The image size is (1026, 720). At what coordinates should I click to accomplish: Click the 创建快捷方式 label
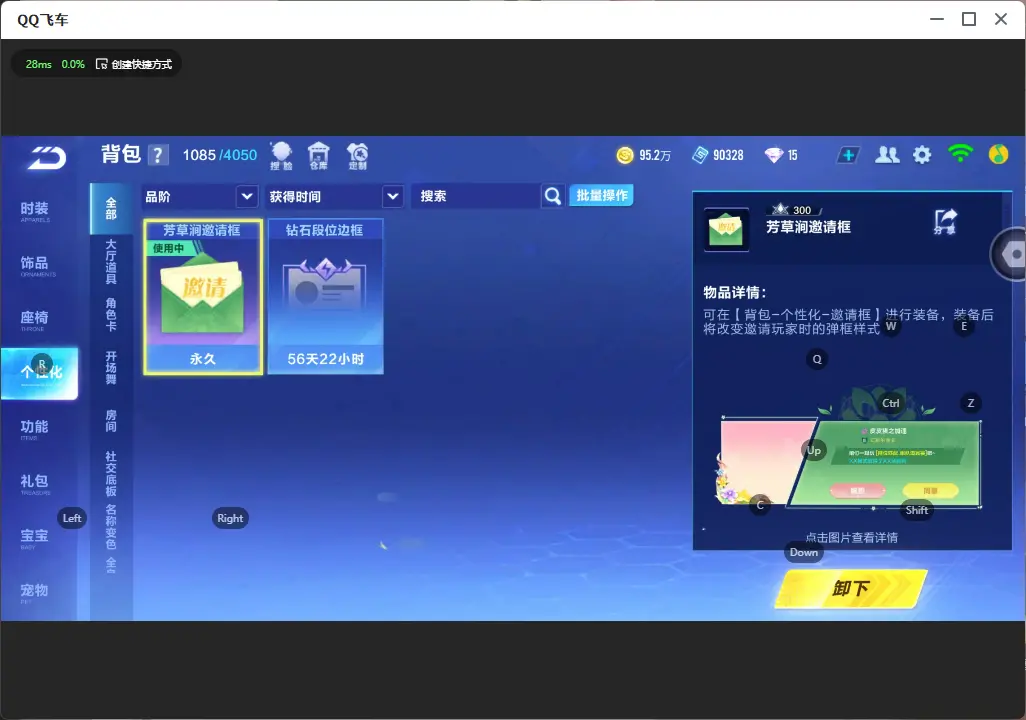pyautogui.click(x=141, y=64)
